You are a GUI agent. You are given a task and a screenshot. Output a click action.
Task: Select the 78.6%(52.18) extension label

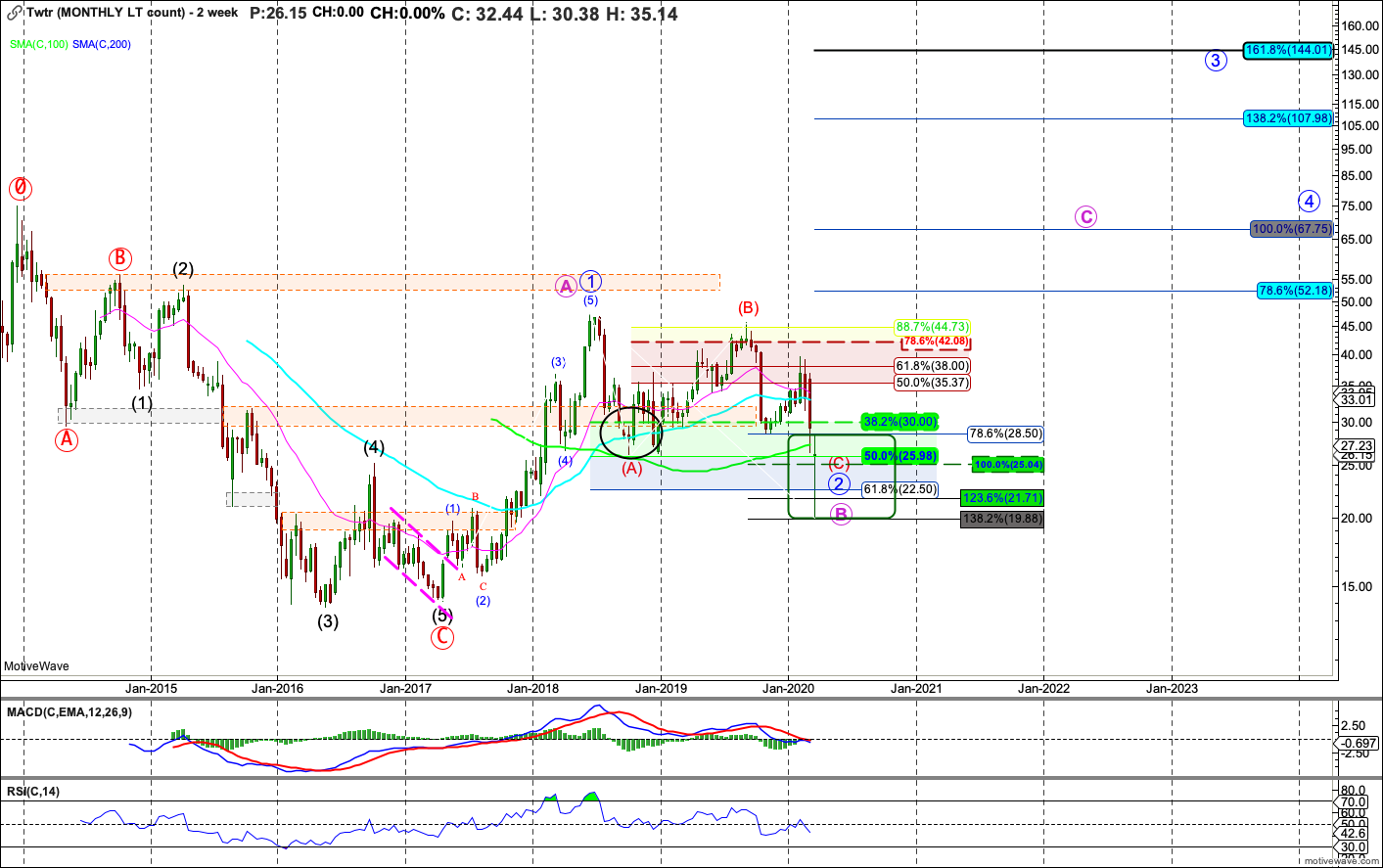1295,291
